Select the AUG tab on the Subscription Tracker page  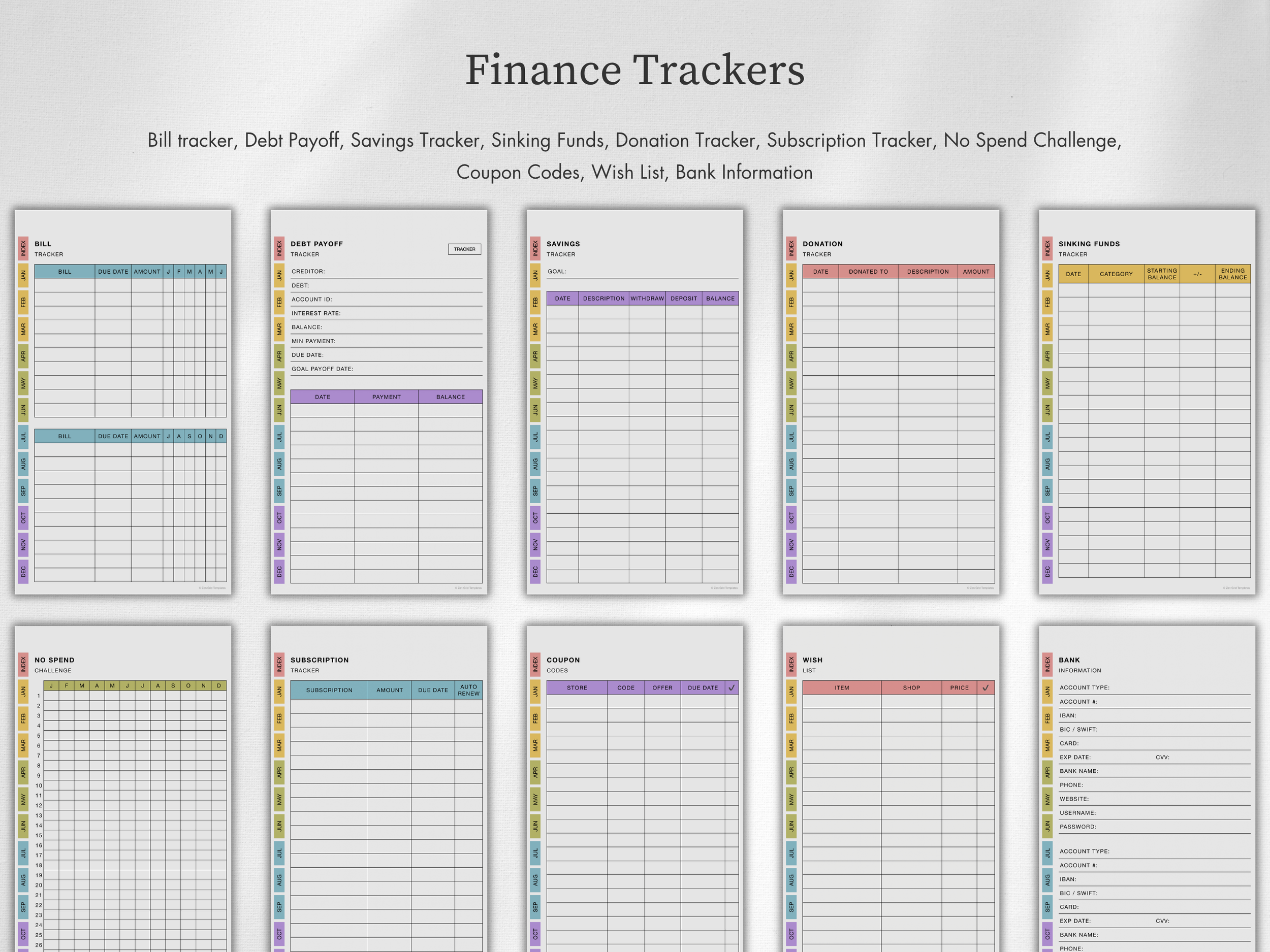pos(279,880)
